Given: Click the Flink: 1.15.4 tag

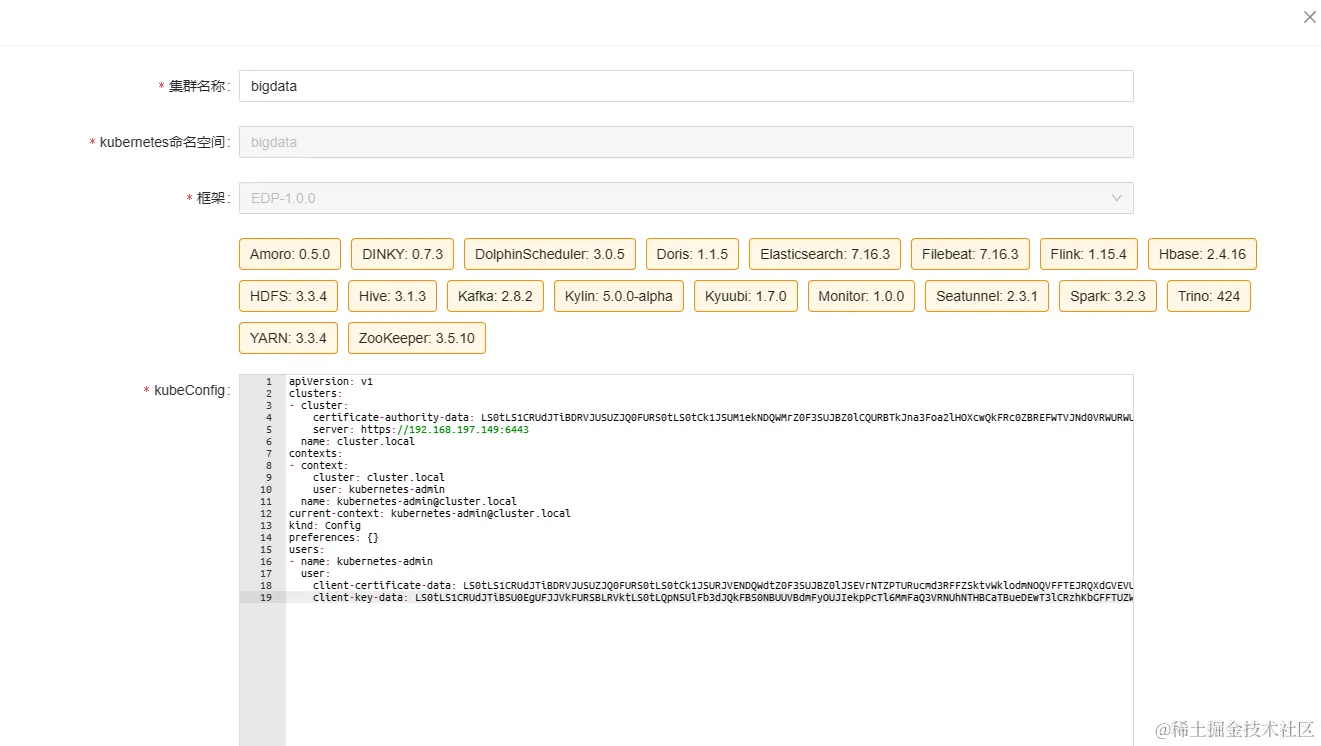Looking at the screenshot, I should click(1089, 254).
